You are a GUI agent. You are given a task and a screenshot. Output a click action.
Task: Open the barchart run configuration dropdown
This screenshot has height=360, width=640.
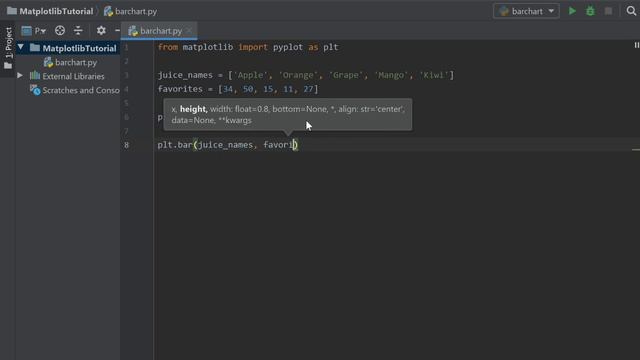[x=526, y=11]
